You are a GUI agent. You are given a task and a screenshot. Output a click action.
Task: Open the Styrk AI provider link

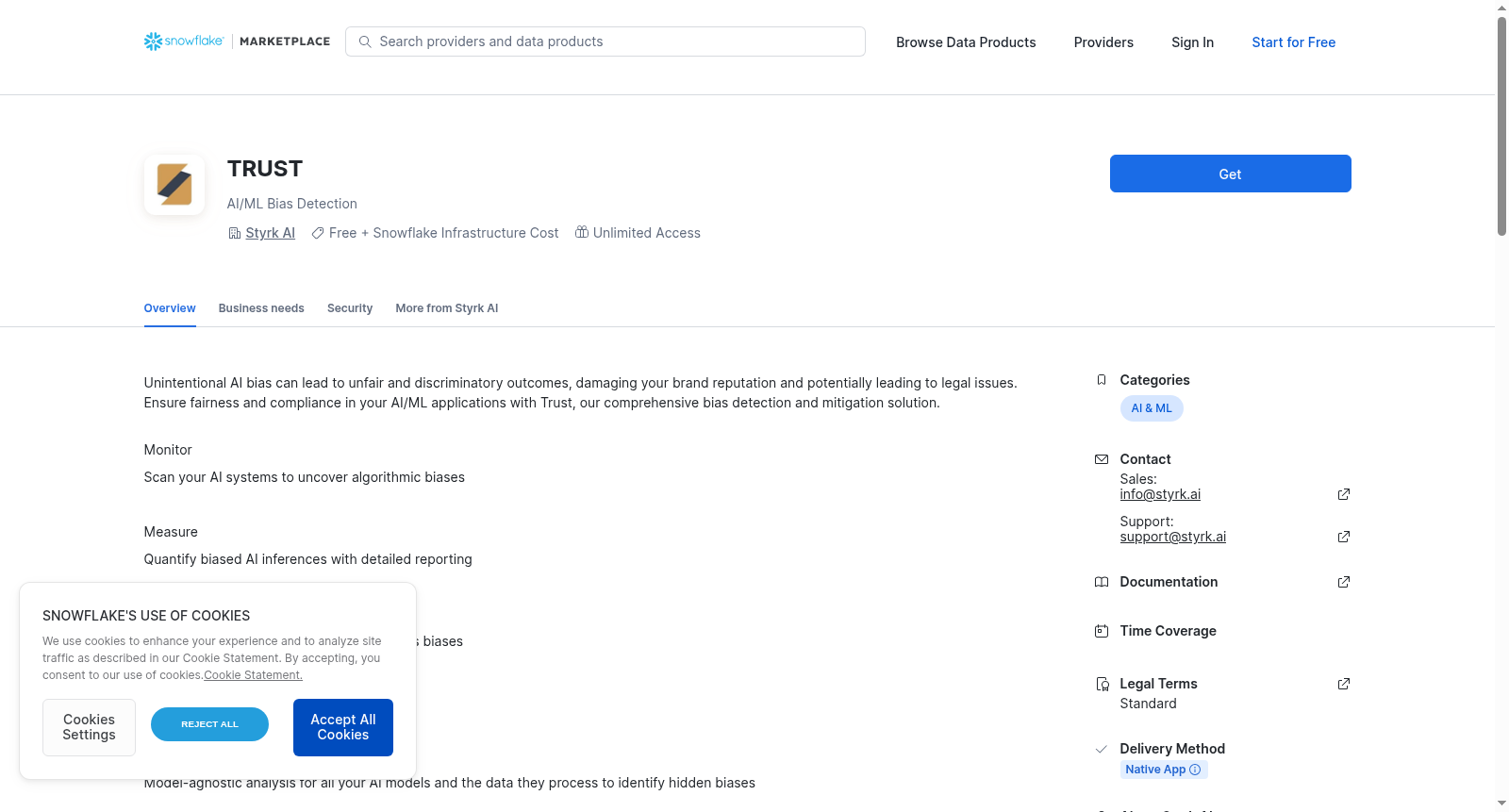coord(271,233)
